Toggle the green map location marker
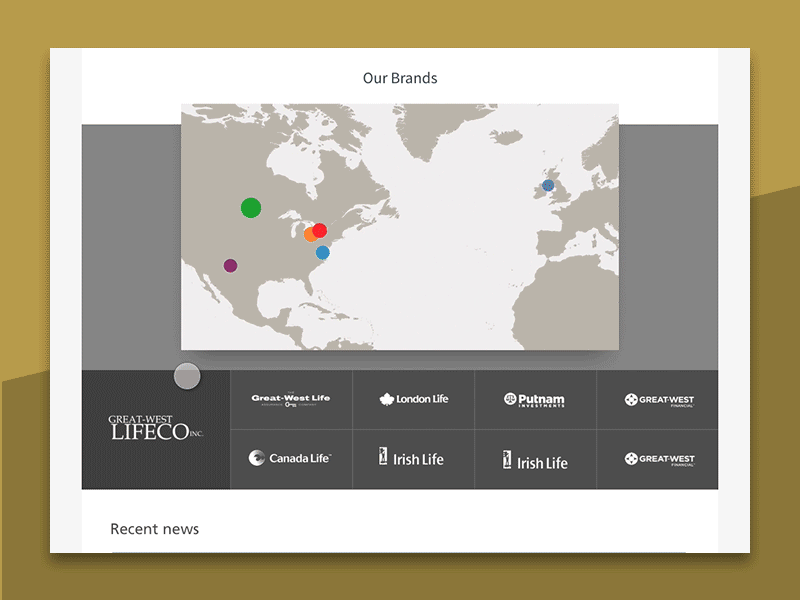 tap(251, 208)
